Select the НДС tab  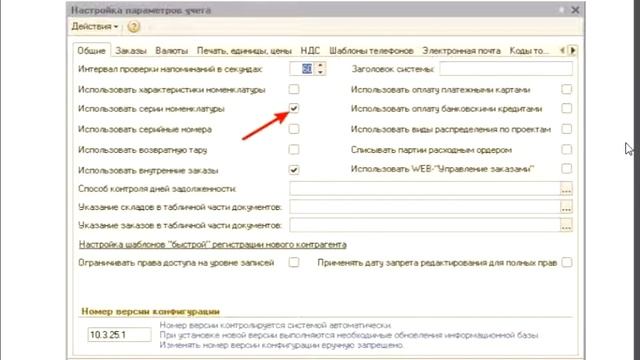click(x=310, y=51)
